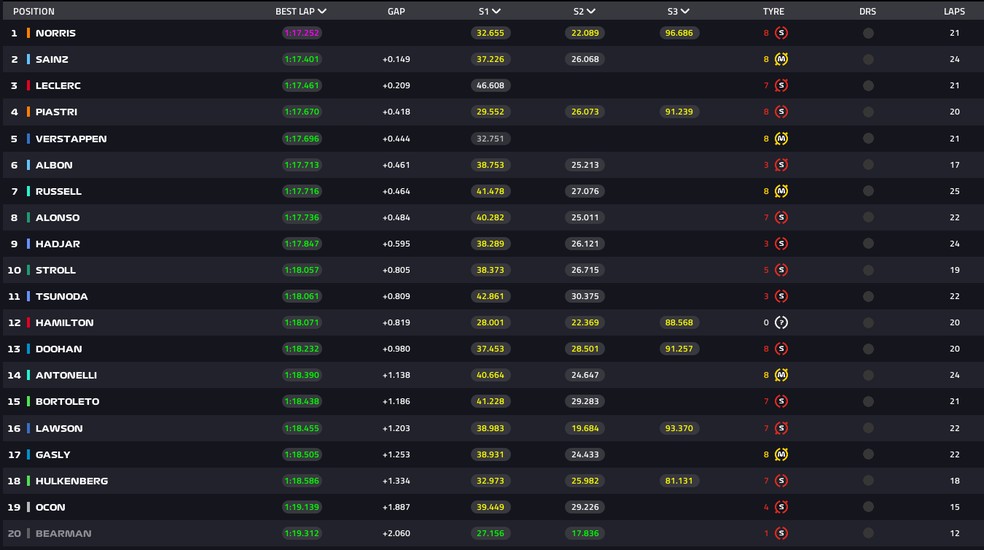Click Verstappen's medium tyre icon
This screenshot has height=550, width=984.
pos(781,139)
